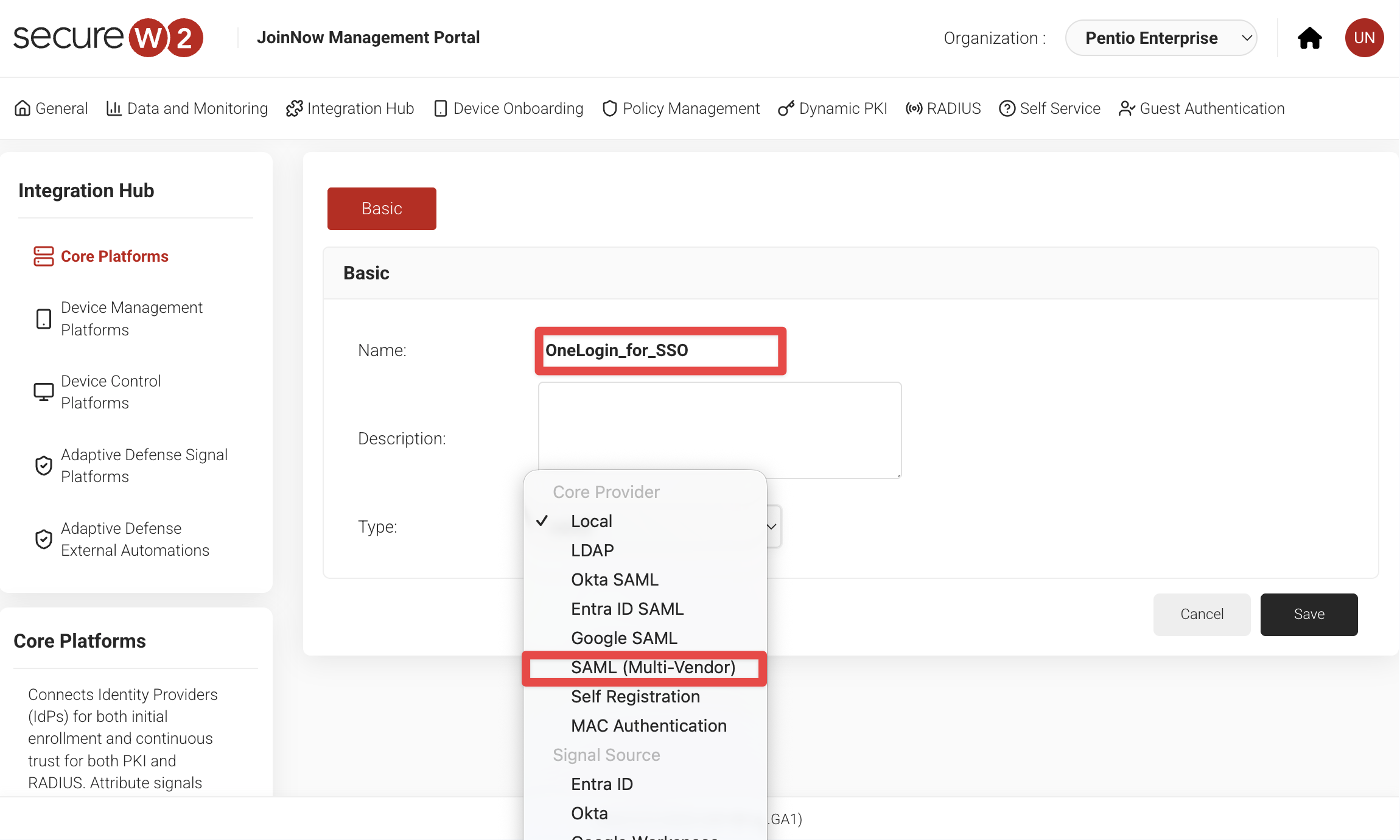Open the Dynamic PKI menu
1400x840 pixels.
pos(833,108)
